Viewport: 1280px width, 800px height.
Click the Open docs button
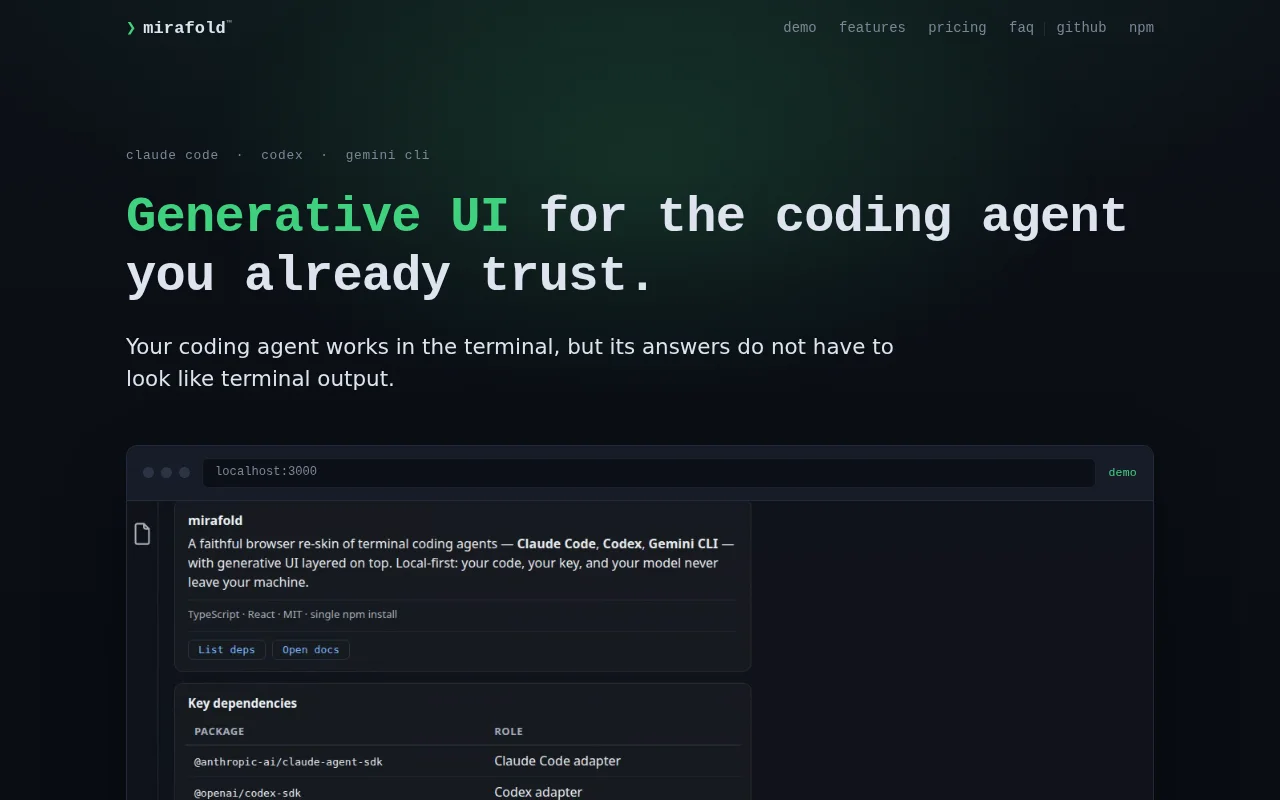tap(311, 650)
